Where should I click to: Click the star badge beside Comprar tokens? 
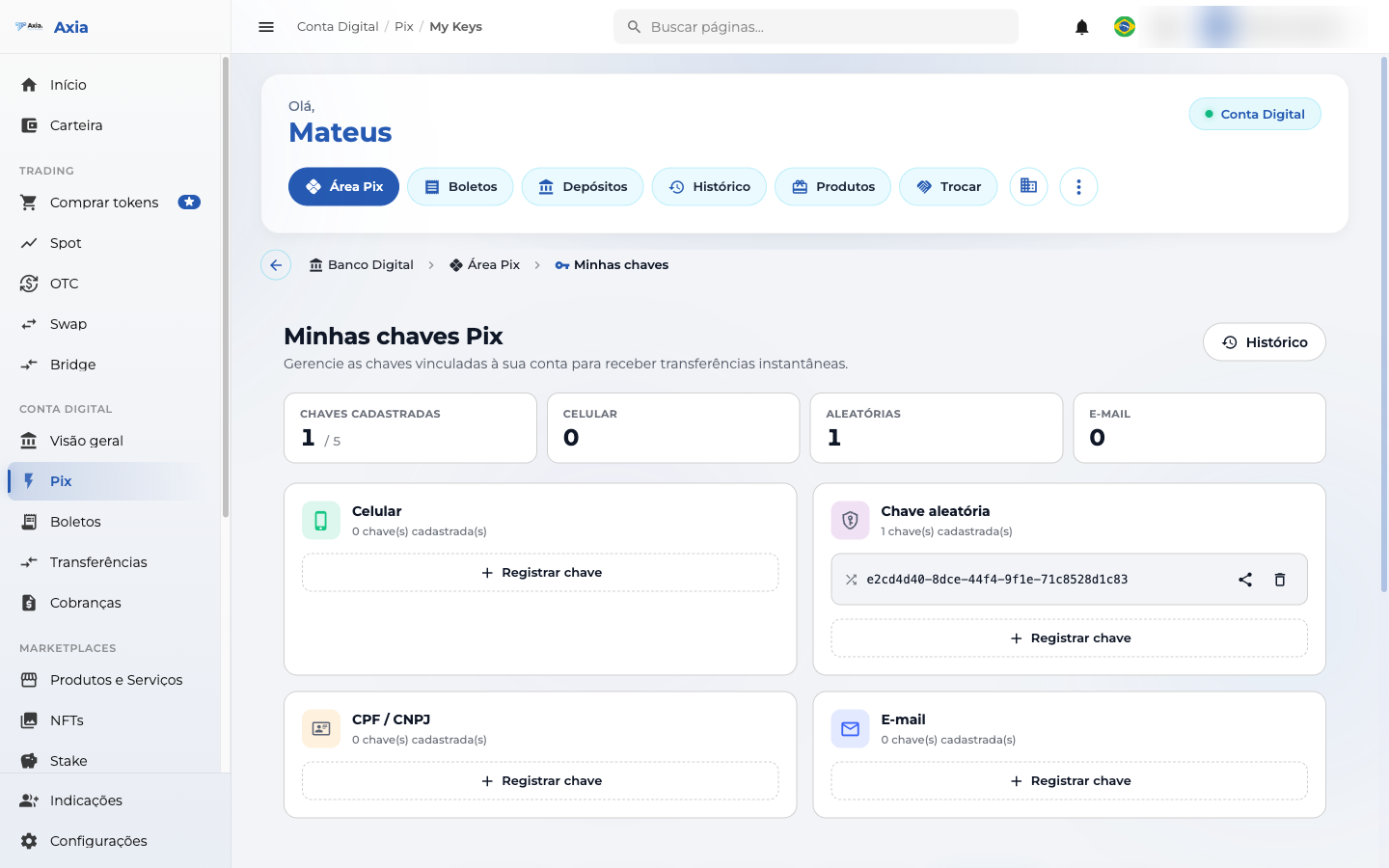coord(189,203)
